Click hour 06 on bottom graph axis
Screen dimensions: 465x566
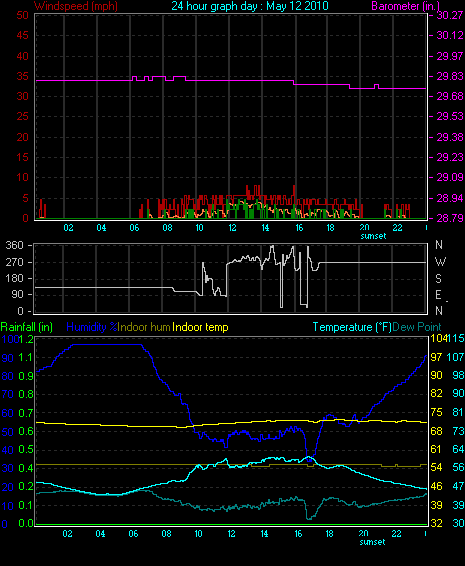pos(133,534)
